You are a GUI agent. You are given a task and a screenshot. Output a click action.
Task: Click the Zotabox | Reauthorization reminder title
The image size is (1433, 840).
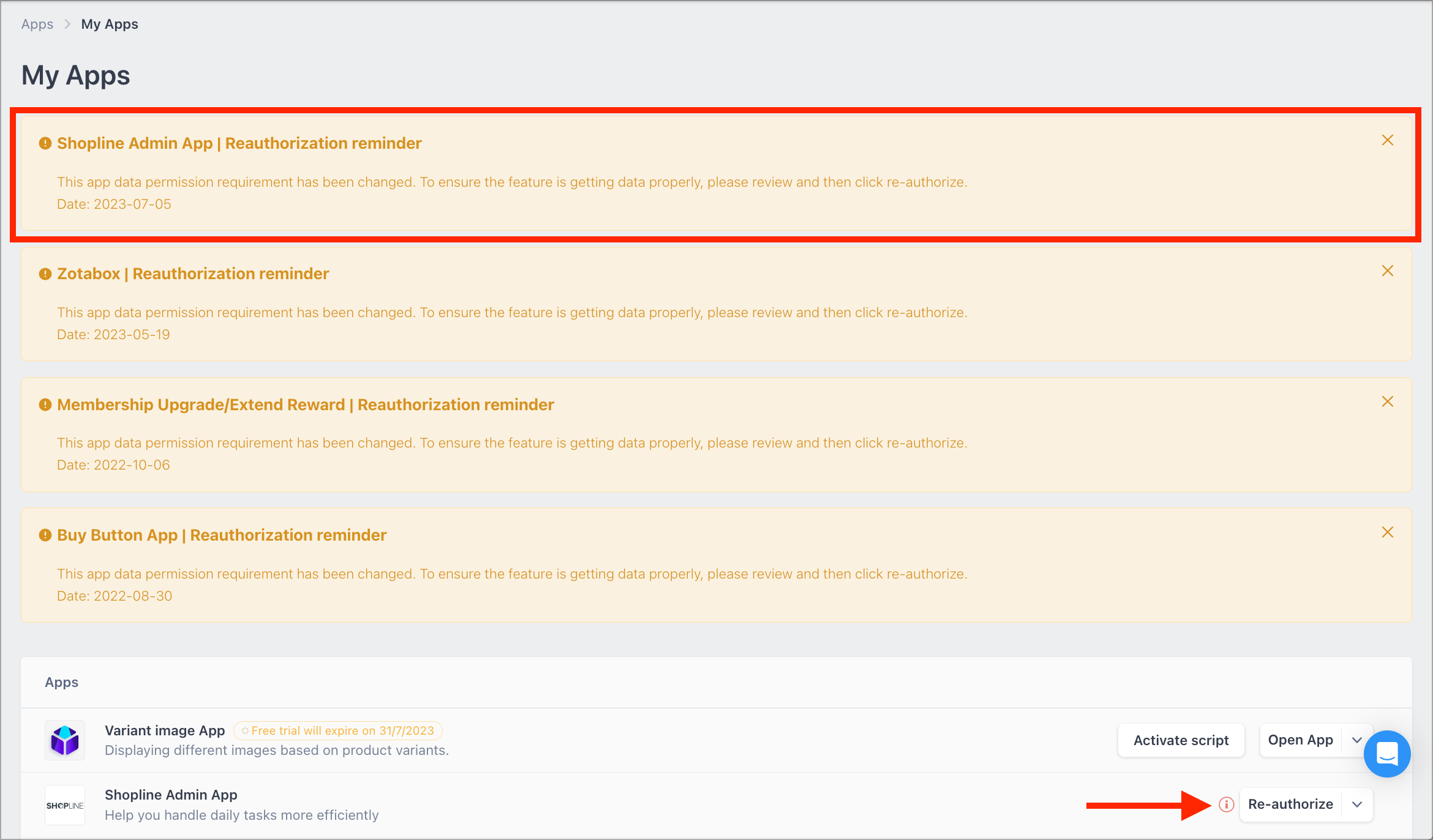[x=193, y=274]
